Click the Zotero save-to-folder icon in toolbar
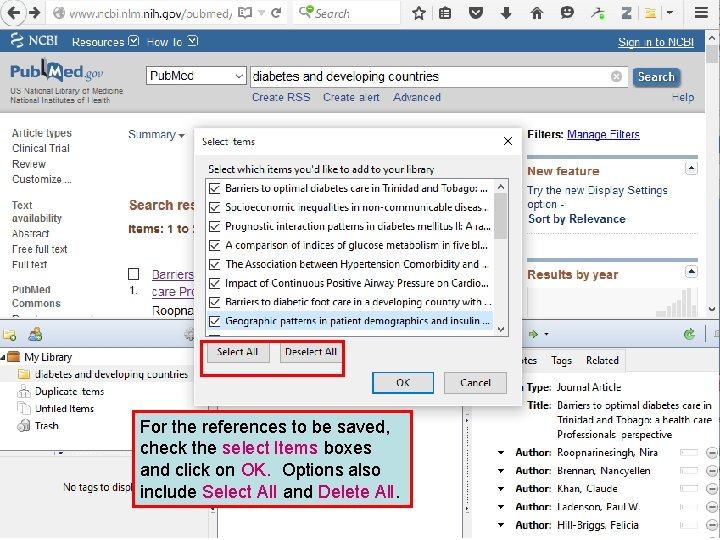The image size is (720, 540). point(650,13)
